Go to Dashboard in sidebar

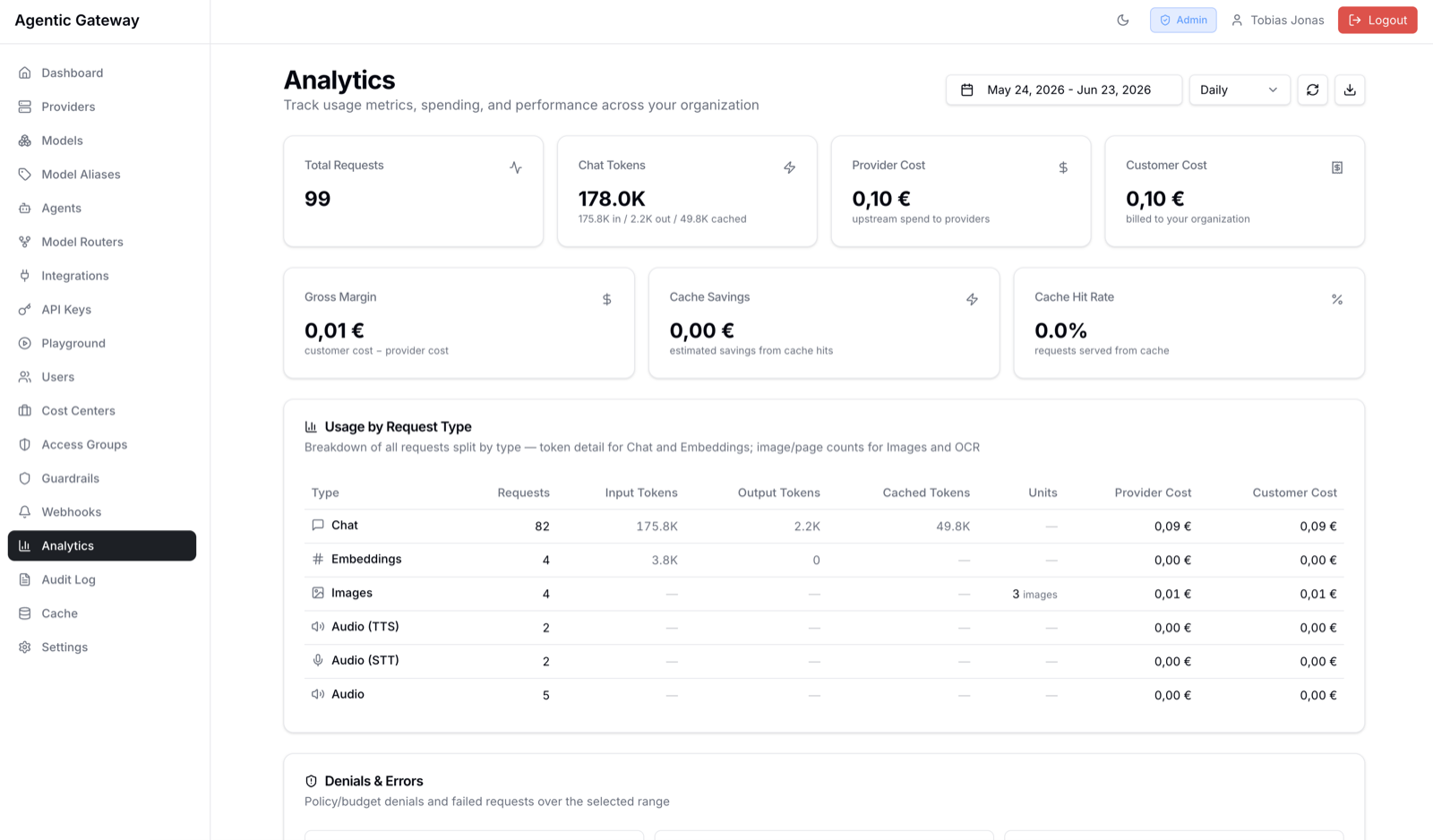tap(102, 73)
